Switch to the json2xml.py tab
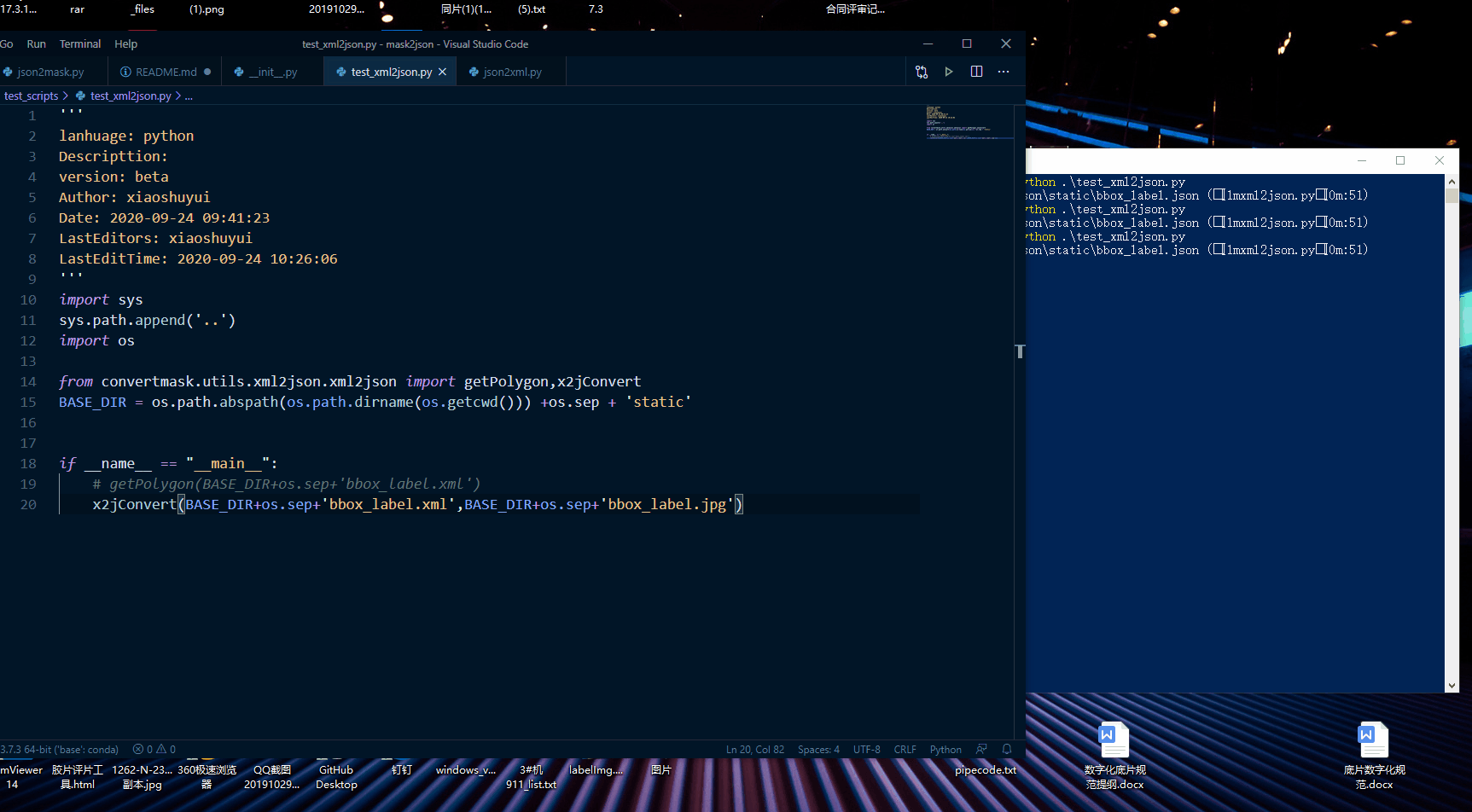Viewport: 1472px width, 812px height. tap(512, 72)
